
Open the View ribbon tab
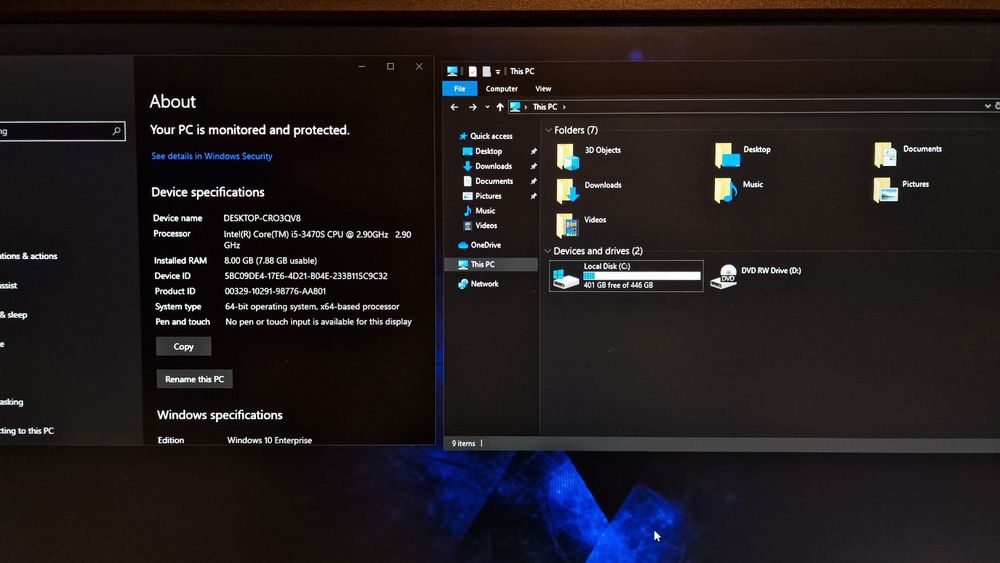(x=543, y=89)
